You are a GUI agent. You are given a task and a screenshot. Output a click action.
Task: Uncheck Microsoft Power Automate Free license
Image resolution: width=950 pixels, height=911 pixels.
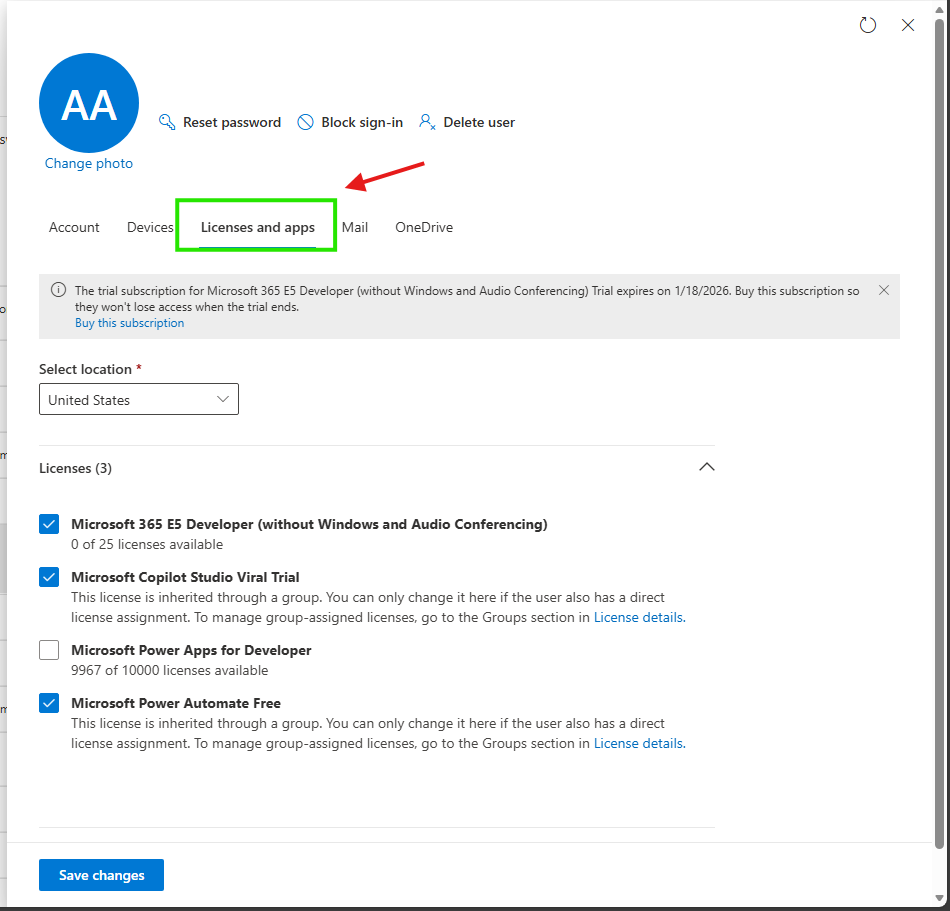click(x=49, y=703)
